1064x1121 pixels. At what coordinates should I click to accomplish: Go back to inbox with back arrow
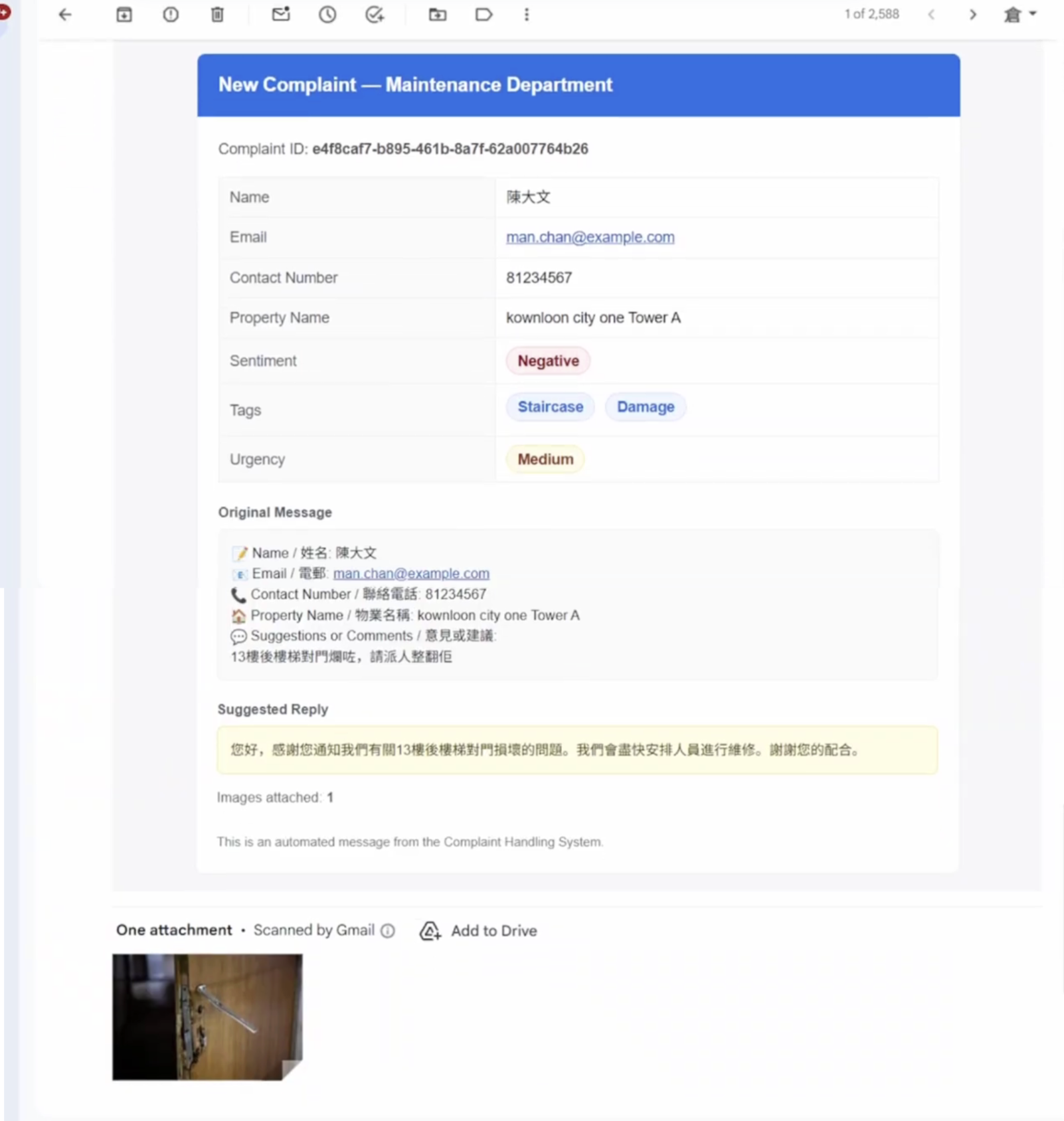pos(65,15)
